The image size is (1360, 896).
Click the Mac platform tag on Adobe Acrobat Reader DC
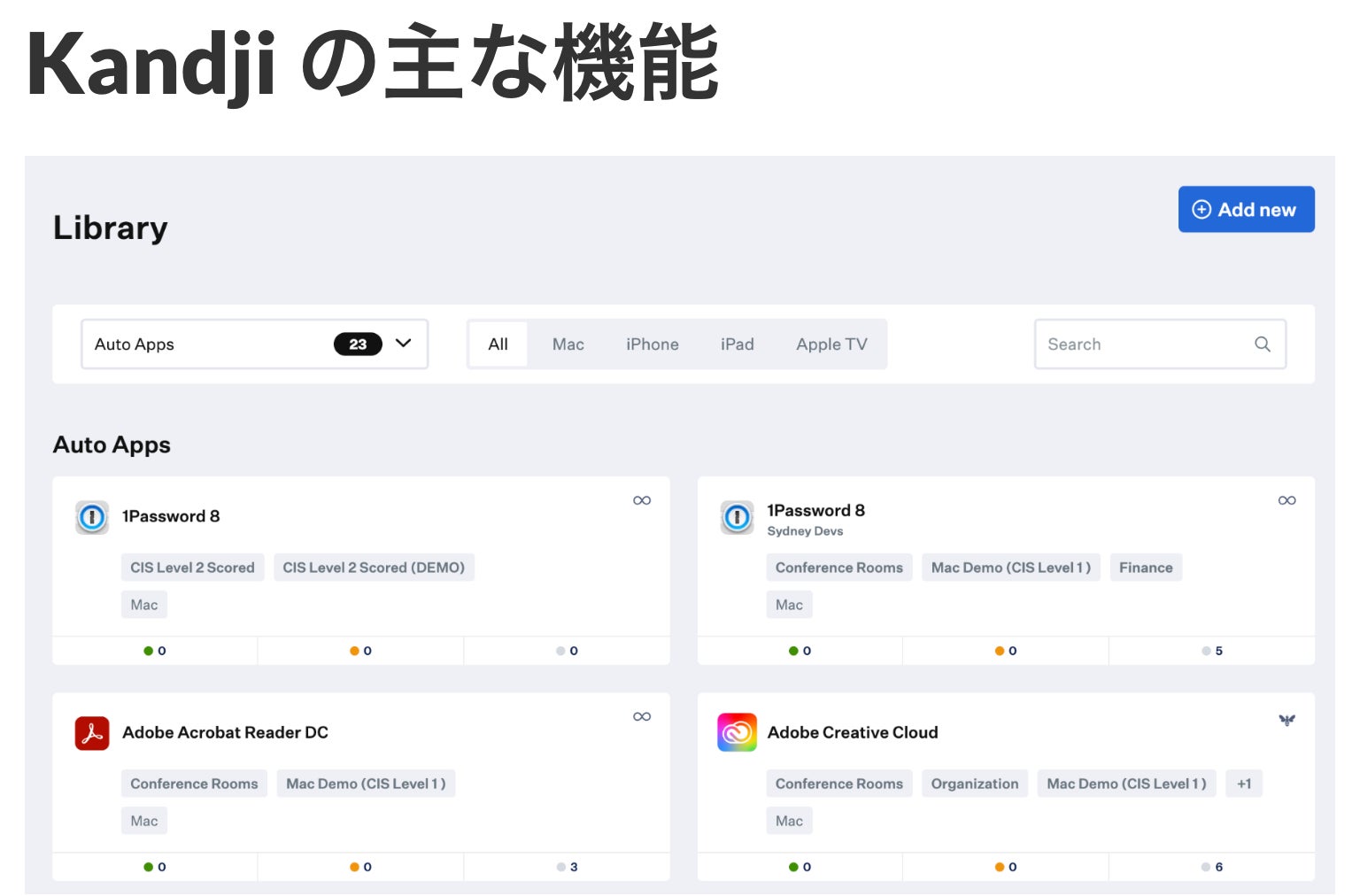click(144, 821)
